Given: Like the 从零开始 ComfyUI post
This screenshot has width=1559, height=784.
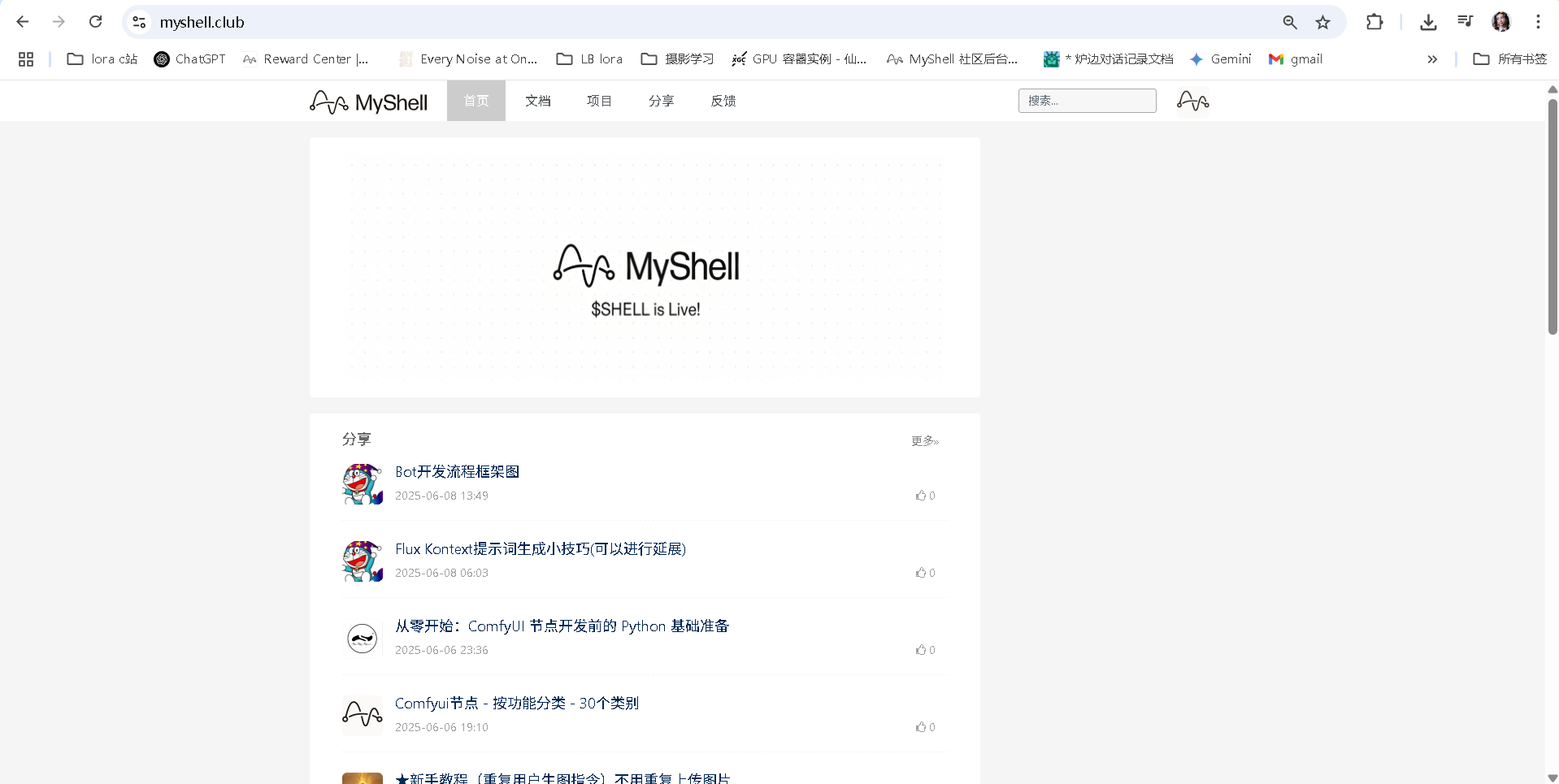Looking at the screenshot, I should tap(925, 650).
